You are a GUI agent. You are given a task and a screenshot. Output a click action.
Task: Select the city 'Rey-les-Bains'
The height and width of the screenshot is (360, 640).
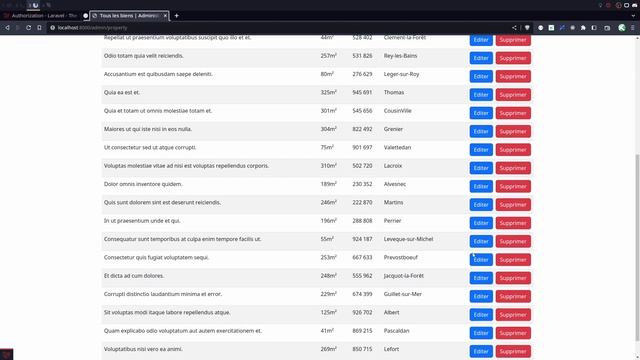(x=400, y=56)
